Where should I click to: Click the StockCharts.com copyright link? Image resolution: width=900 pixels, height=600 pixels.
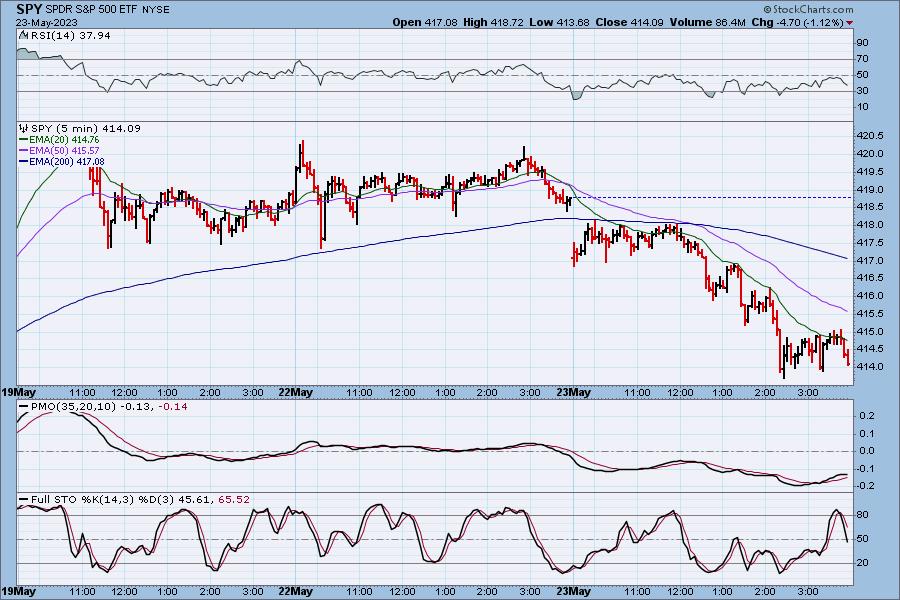click(x=808, y=9)
